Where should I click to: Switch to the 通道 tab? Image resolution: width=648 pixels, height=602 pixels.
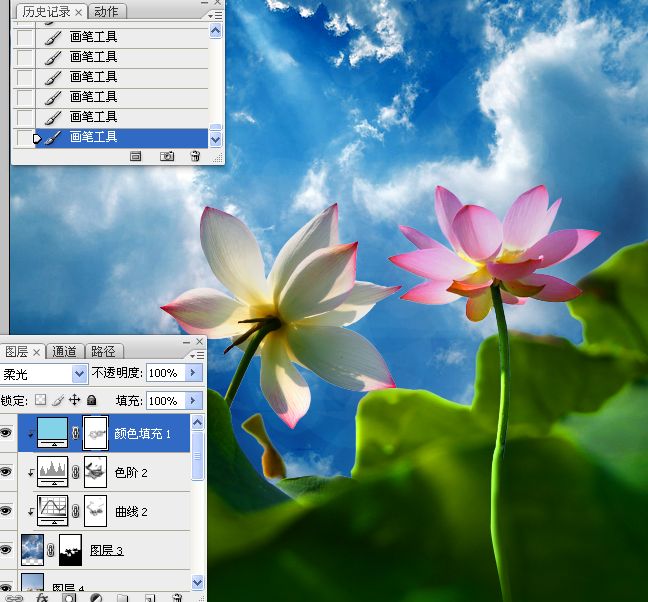pos(64,352)
